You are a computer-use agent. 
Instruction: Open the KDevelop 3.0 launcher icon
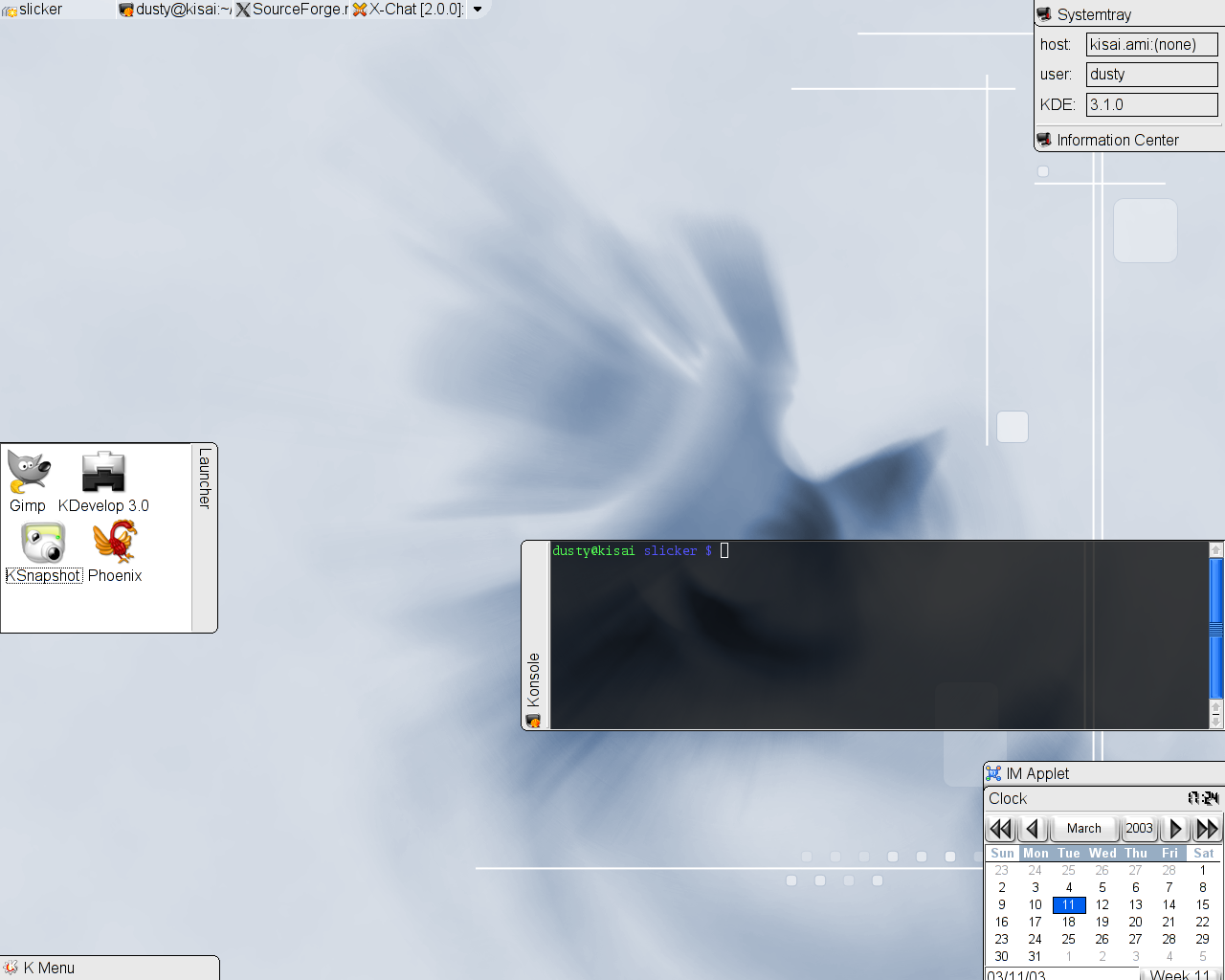tap(103, 481)
